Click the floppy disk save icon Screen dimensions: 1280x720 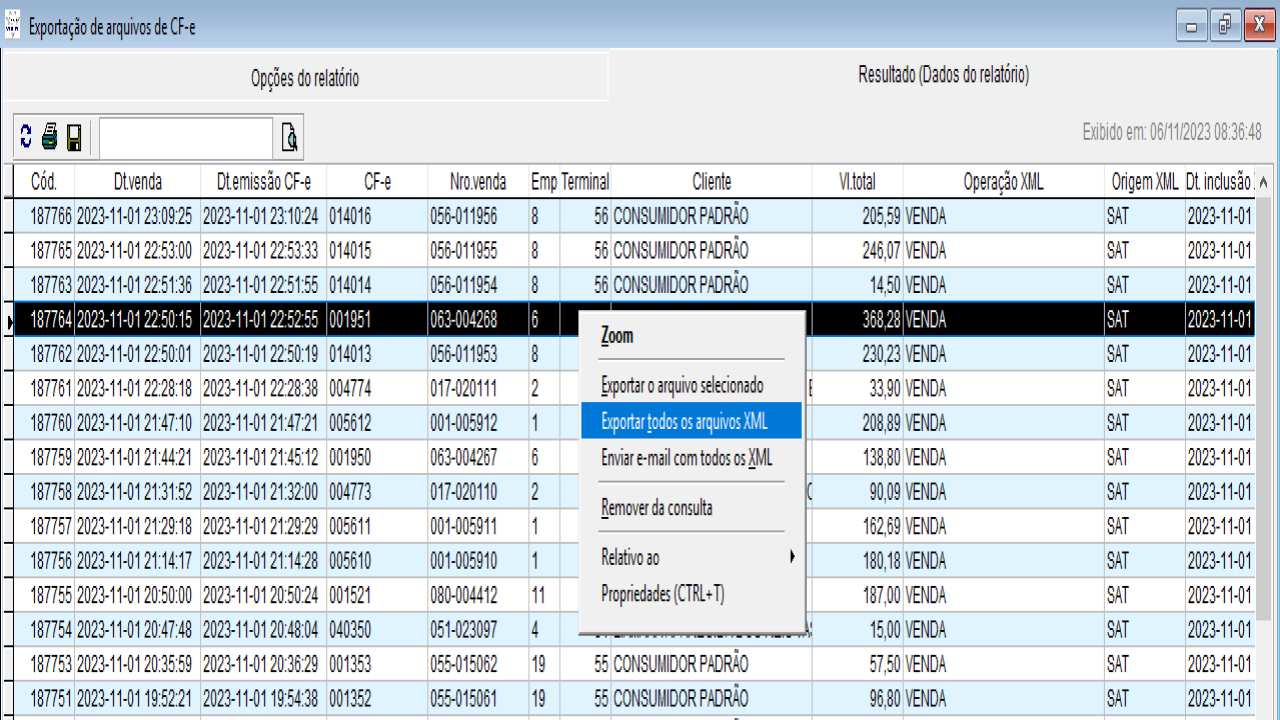[74, 137]
